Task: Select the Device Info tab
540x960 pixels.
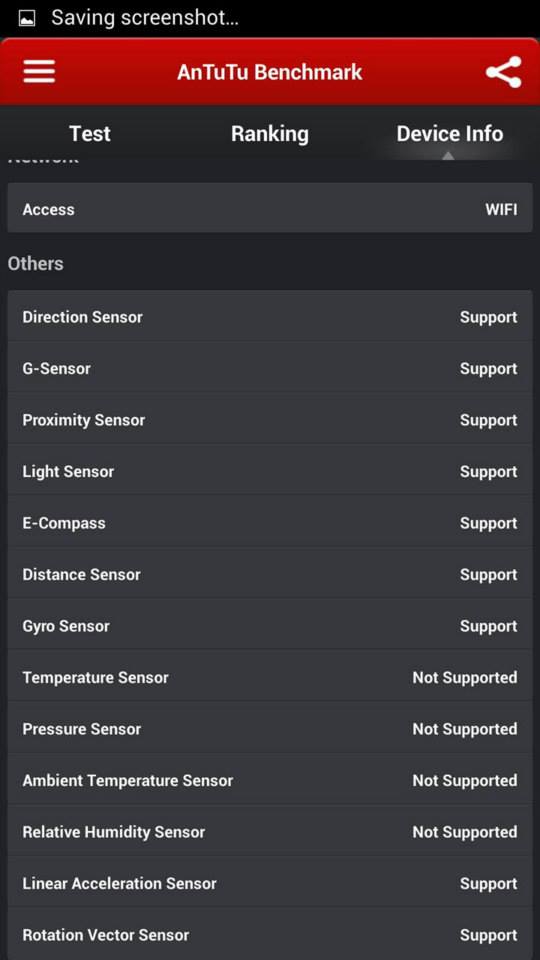Action: (450, 133)
